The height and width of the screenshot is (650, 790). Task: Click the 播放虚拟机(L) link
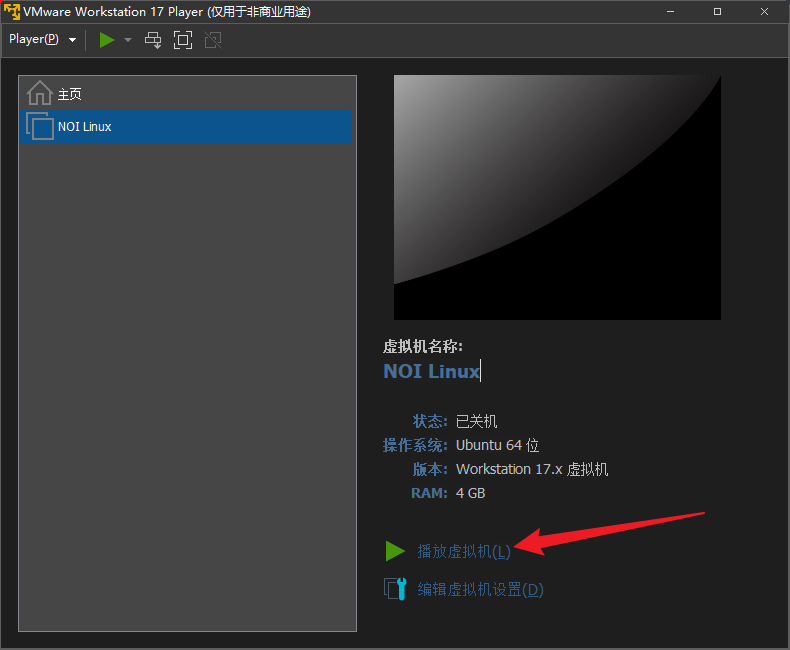[464, 551]
